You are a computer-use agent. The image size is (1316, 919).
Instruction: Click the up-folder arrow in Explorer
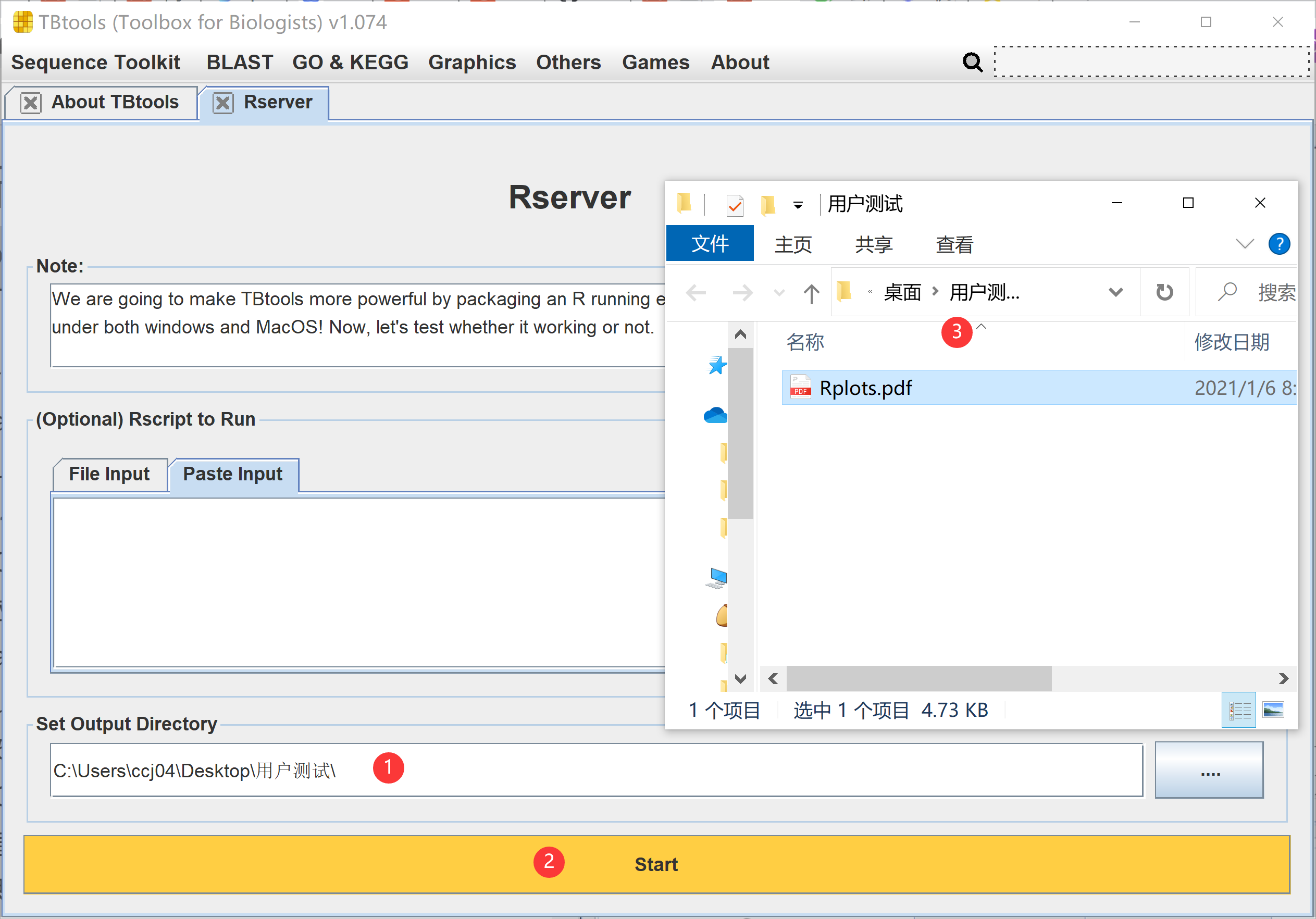coord(811,293)
